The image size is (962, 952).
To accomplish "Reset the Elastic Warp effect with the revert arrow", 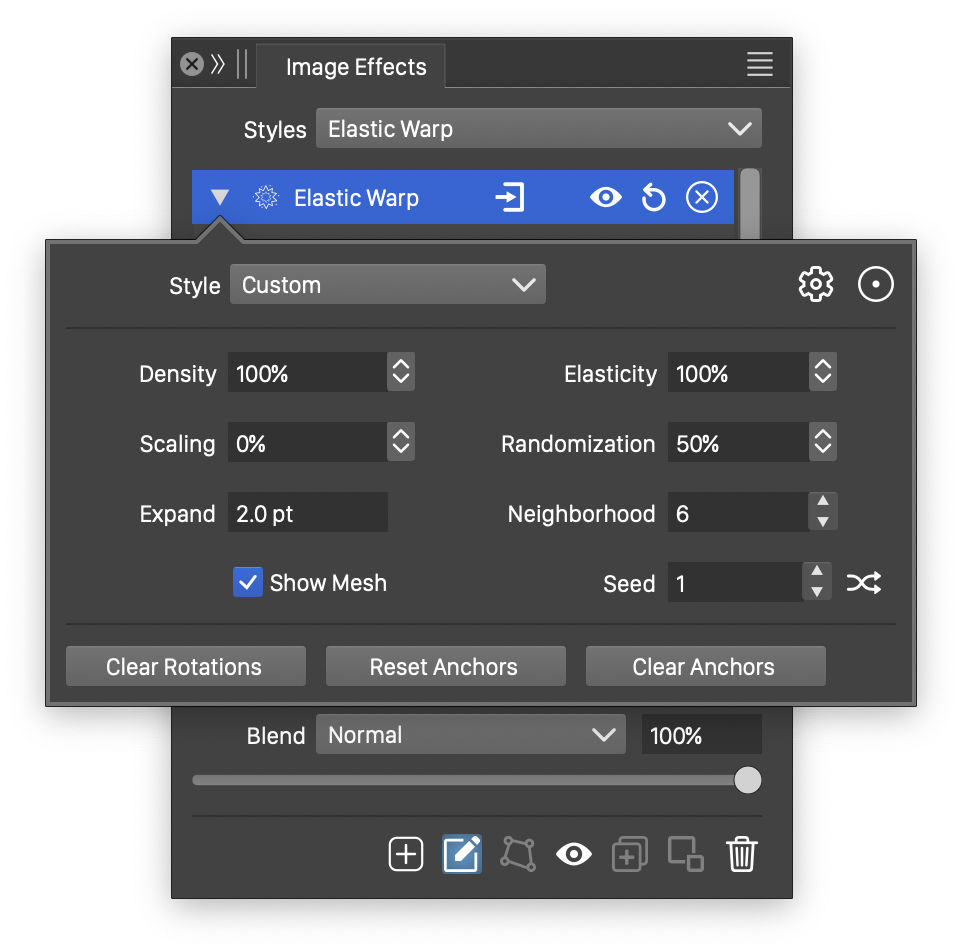I will [x=654, y=198].
